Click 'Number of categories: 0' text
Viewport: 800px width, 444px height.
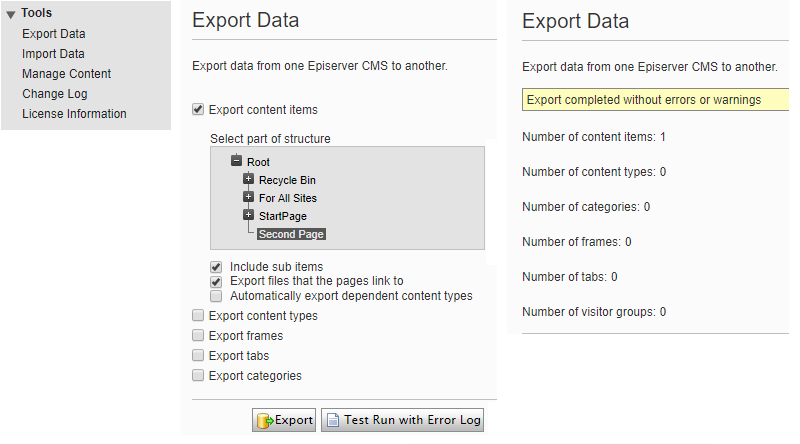tap(586, 207)
